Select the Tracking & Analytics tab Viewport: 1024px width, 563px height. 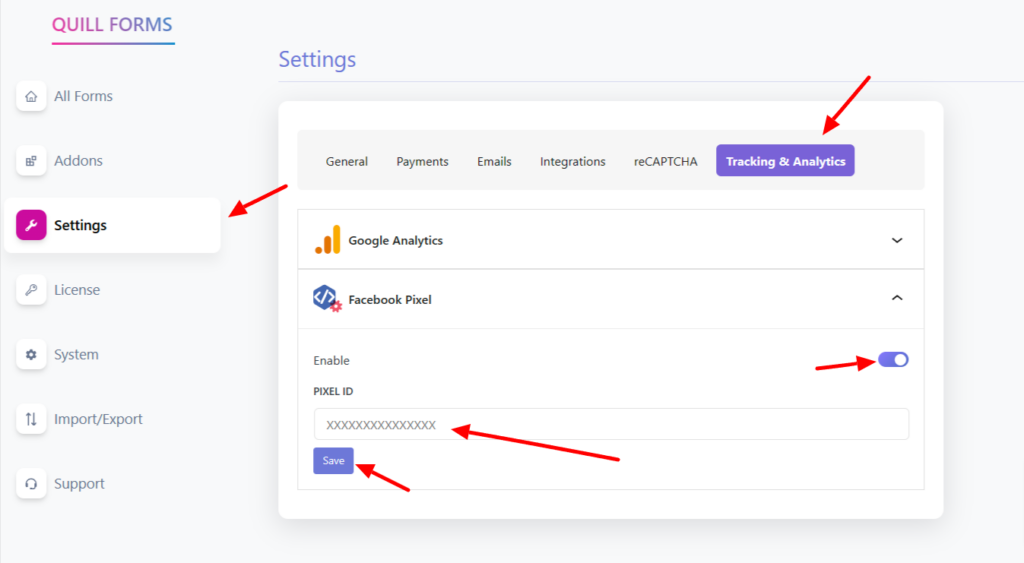click(x=785, y=161)
